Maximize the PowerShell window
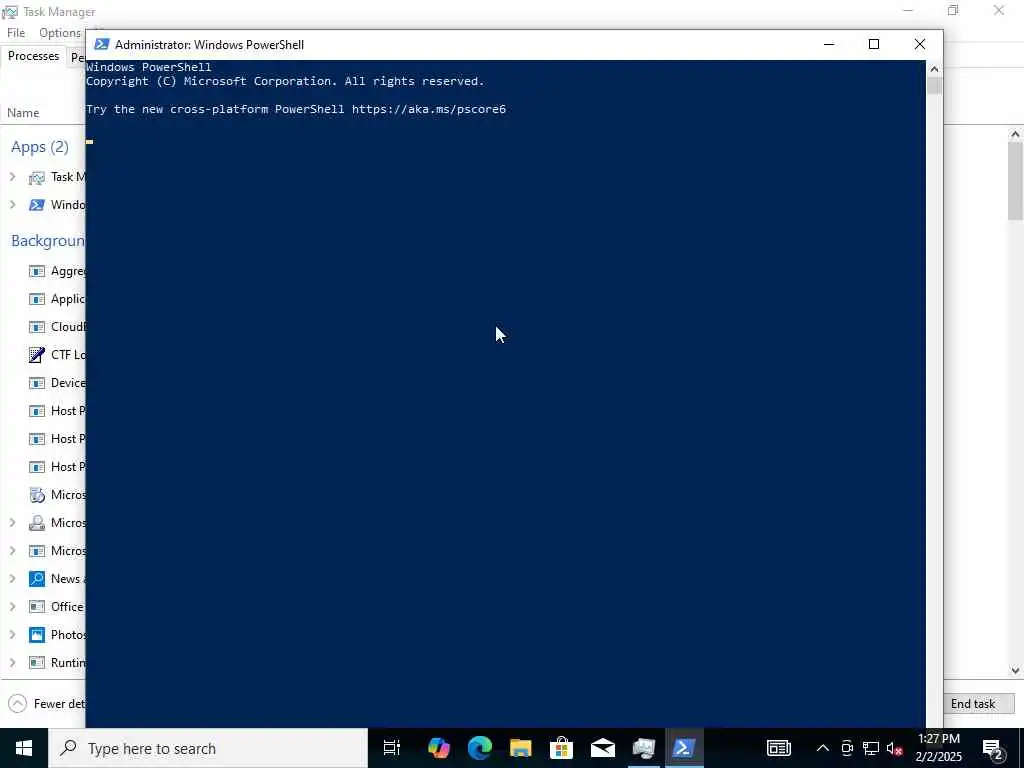The width and height of the screenshot is (1024, 768). point(874,44)
